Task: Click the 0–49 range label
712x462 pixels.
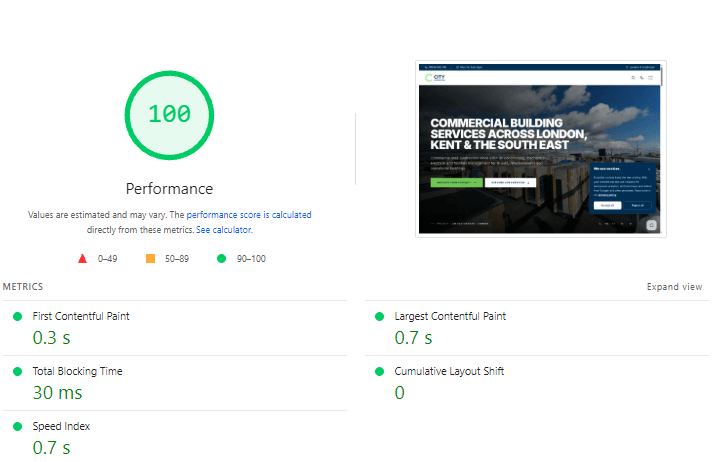Action: [108, 259]
